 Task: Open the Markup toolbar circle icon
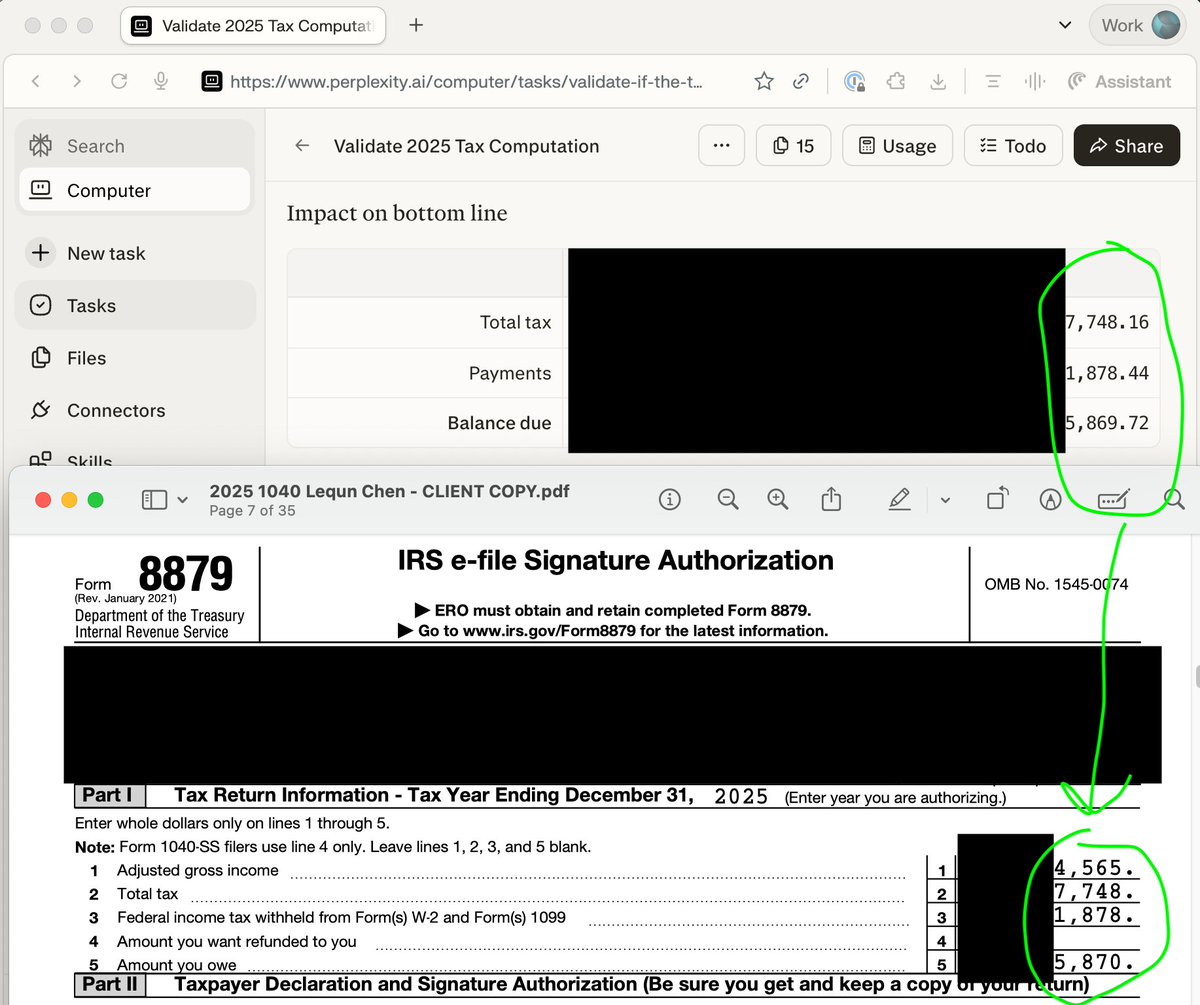(1050, 499)
